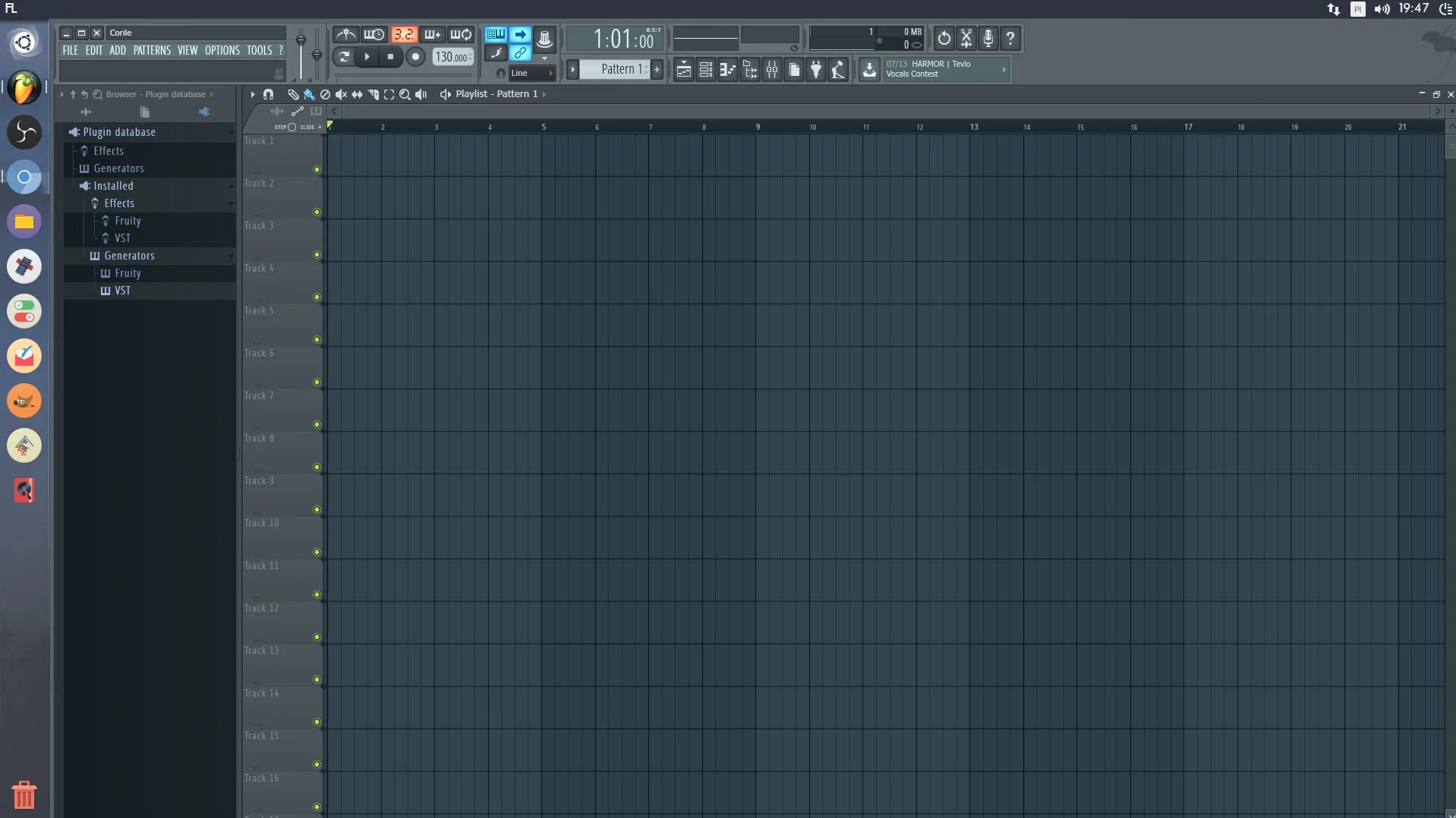Click the metronome icon

coord(345,34)
